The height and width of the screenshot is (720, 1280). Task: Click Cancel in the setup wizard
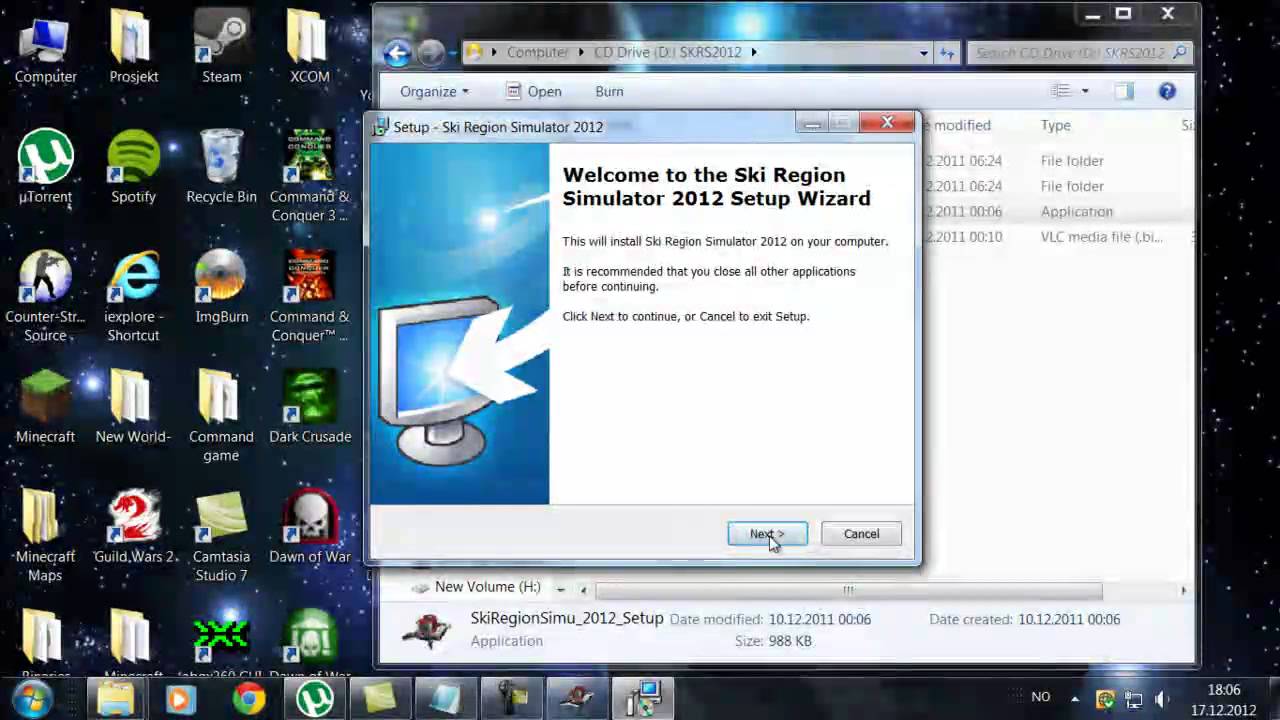tap(861, 534)
